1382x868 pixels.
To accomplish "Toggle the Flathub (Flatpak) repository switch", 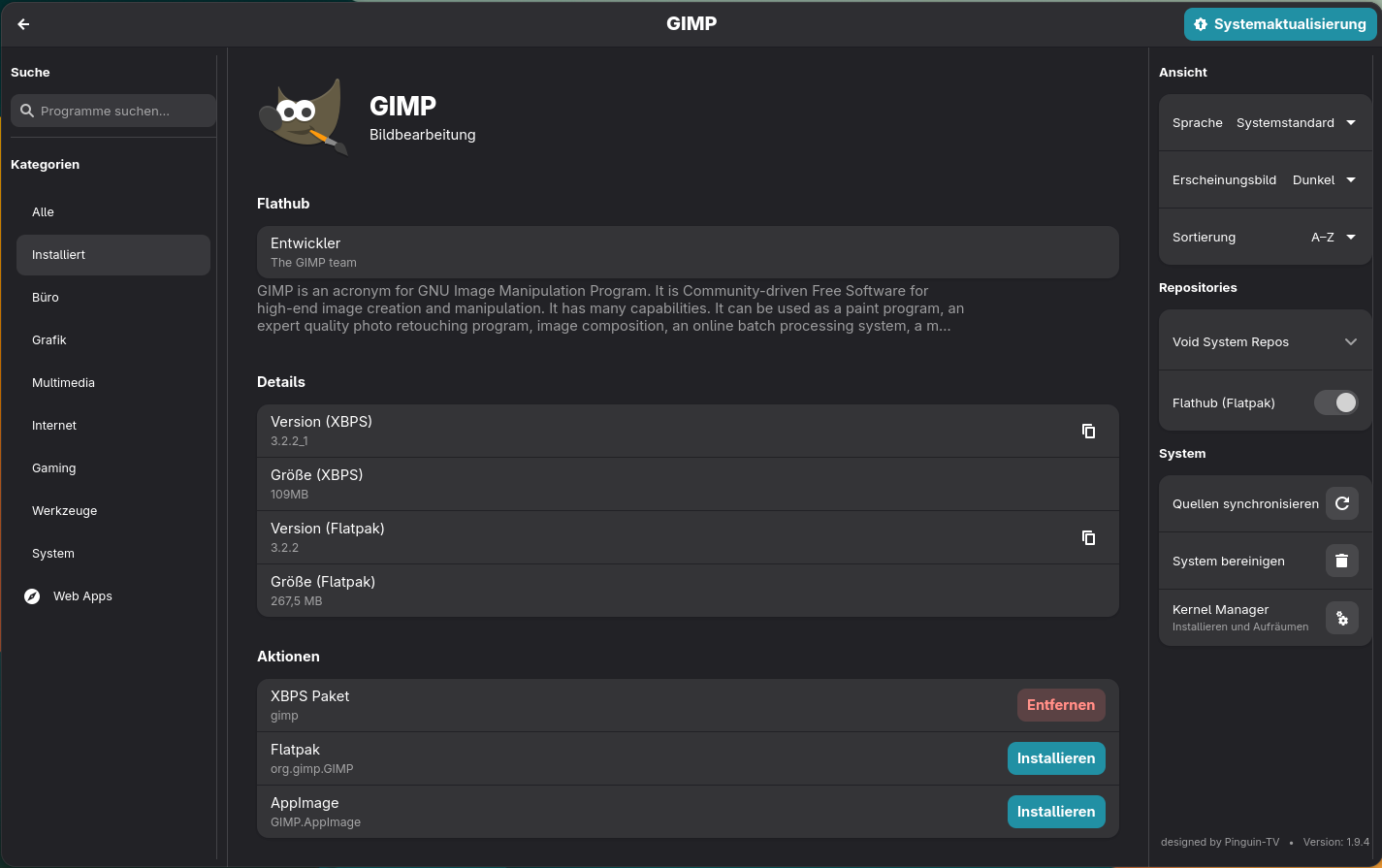I will (1336, 402).
